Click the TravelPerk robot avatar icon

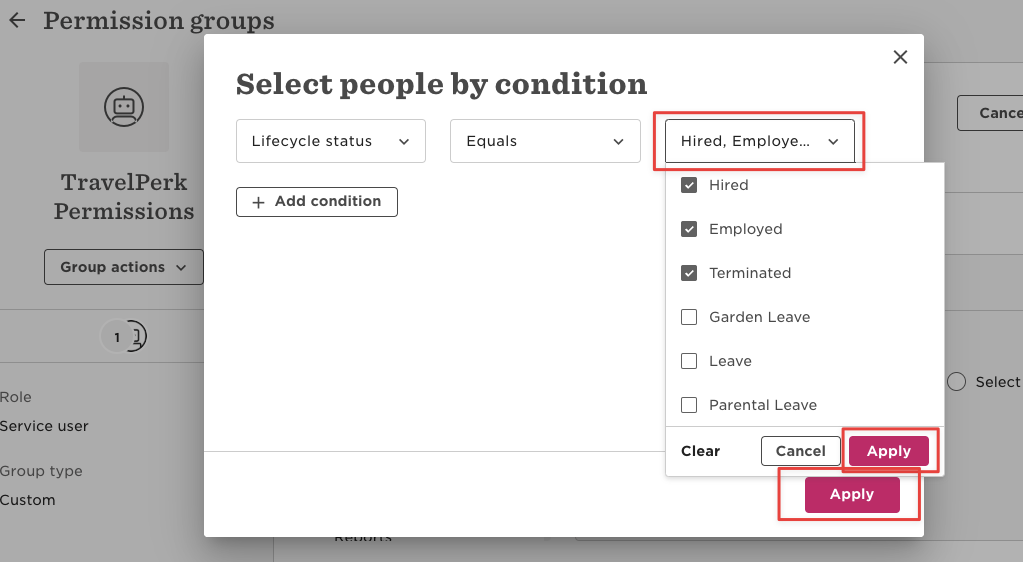point(124,107)
